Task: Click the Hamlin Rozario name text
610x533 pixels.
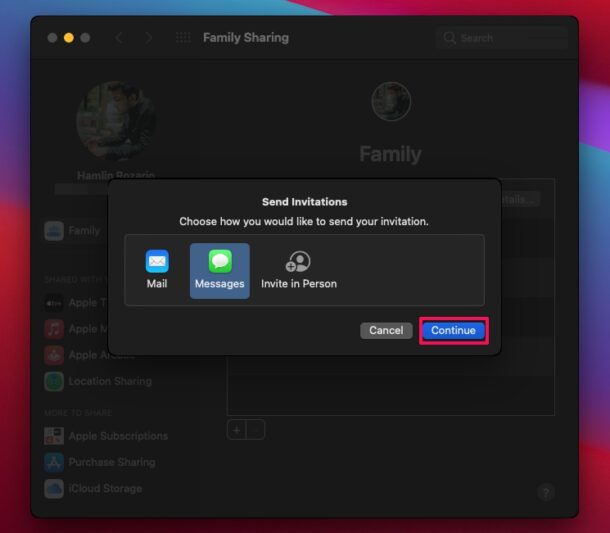Action: pos(116,175)
